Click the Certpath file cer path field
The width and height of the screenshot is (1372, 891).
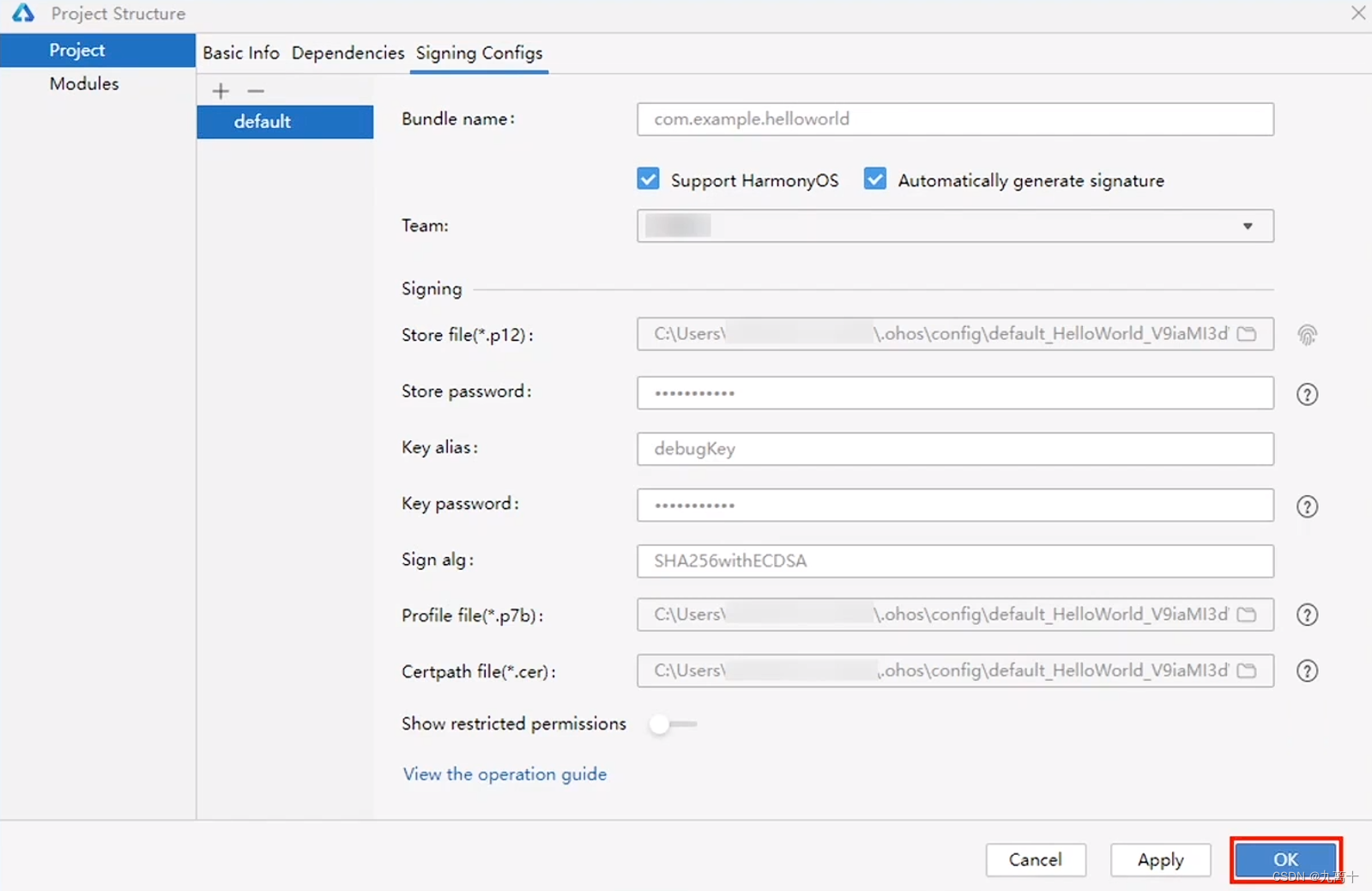pyautogui.click(x=955, y=670)
